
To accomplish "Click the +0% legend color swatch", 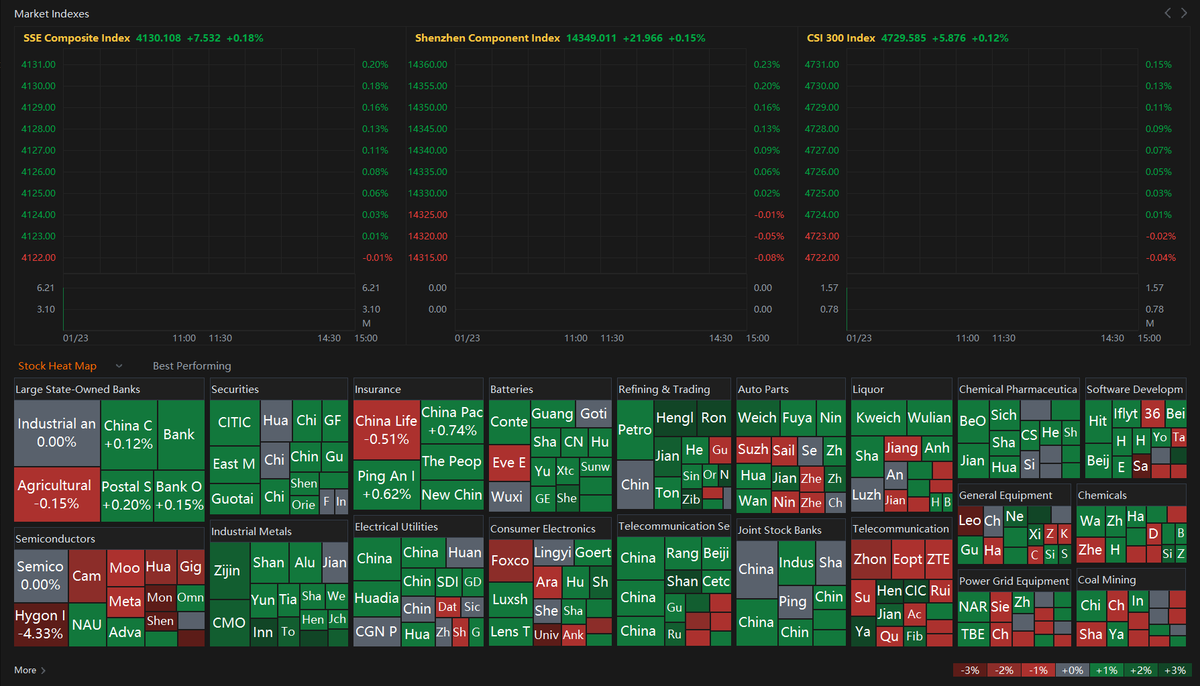I will point(1071,670).
